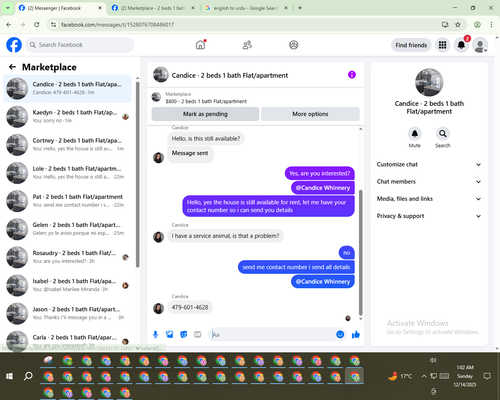Reload the page with the refresh icon

(x=37, y=25)
